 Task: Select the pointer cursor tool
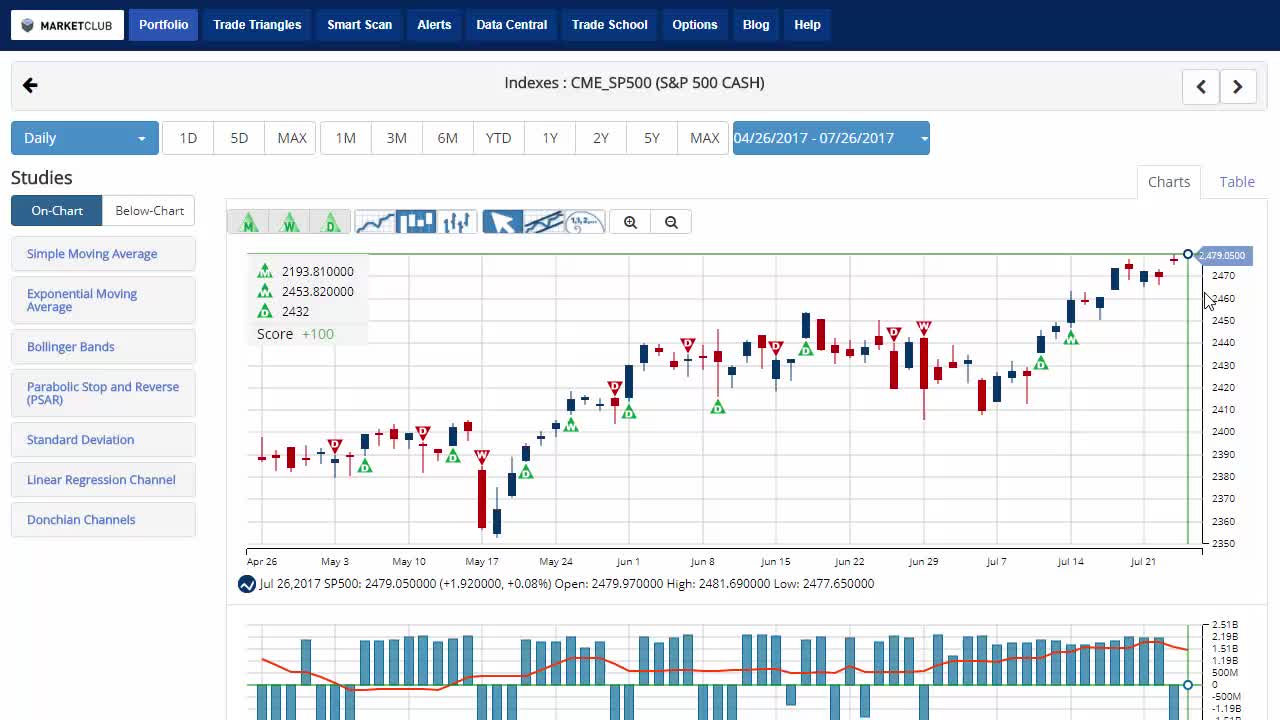[x=502, y=222]
